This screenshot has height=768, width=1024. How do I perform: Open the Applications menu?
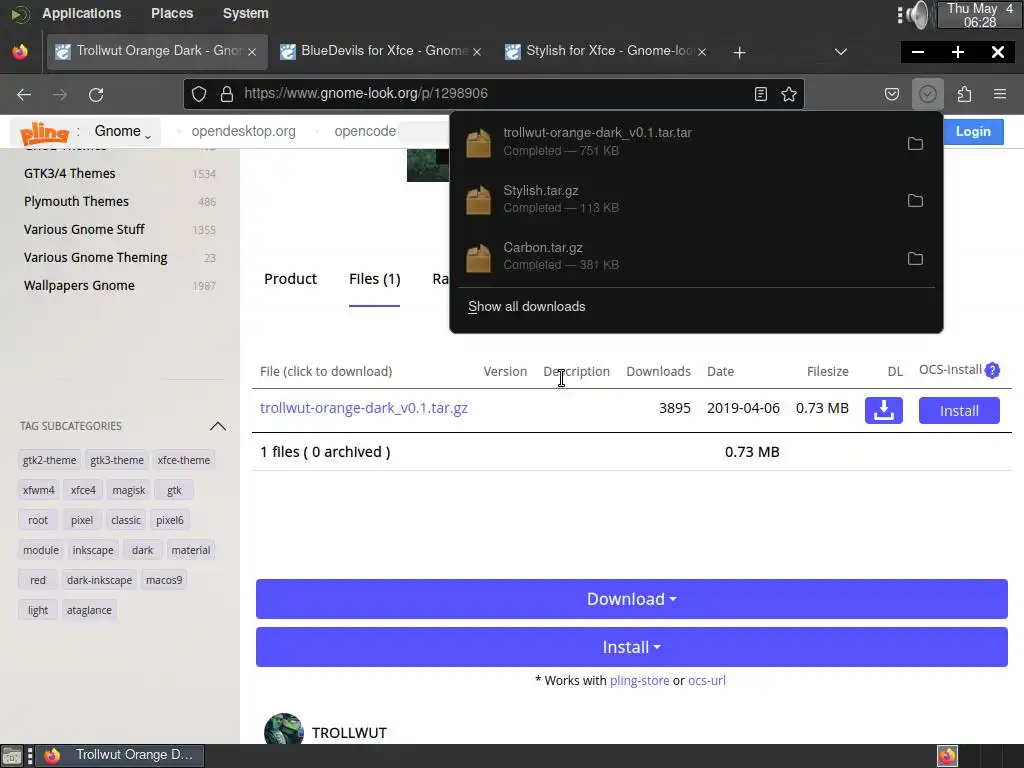click(x=82, y=13)
